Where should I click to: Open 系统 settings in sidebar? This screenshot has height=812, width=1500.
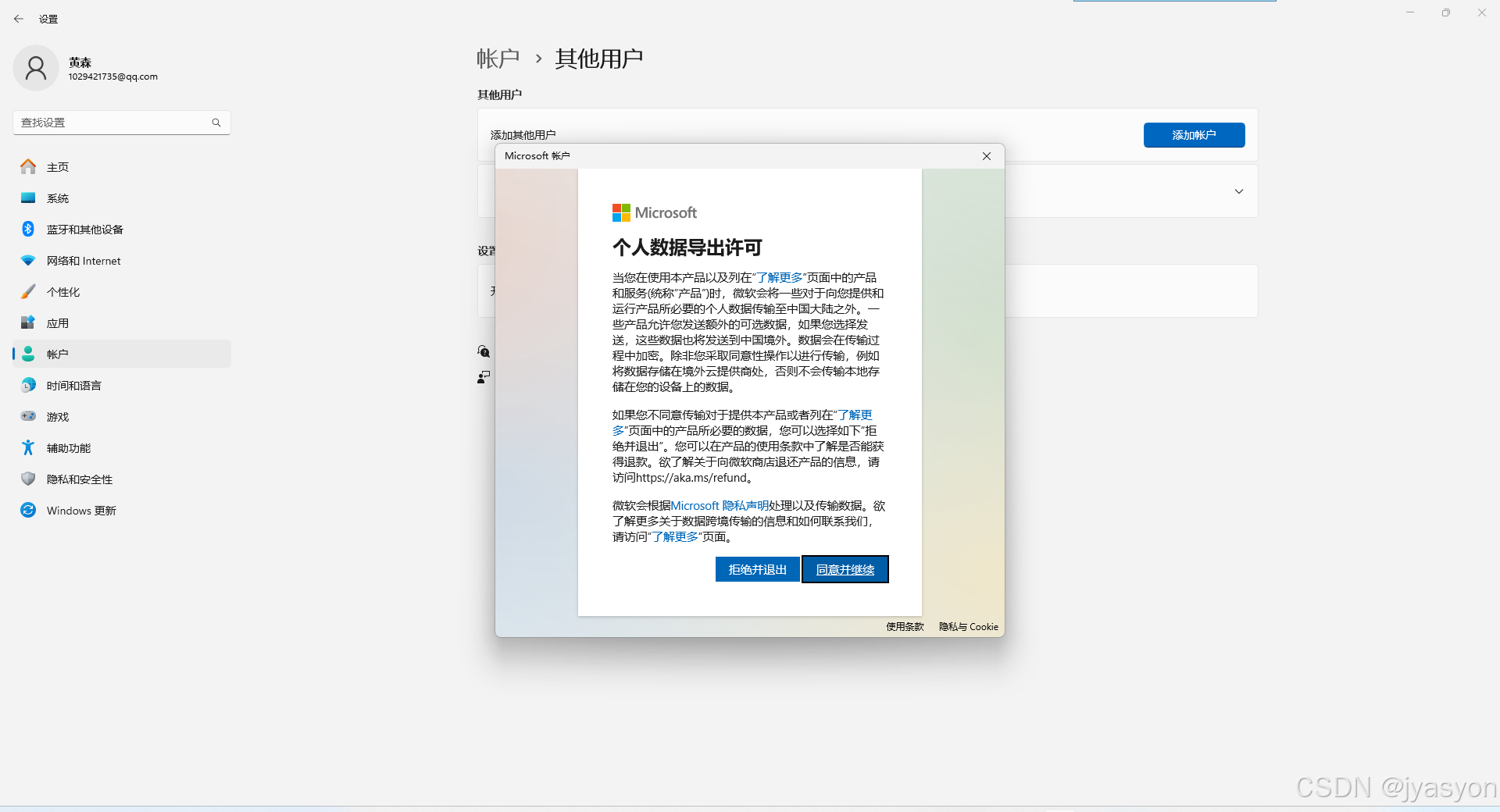tap(122, 198)
